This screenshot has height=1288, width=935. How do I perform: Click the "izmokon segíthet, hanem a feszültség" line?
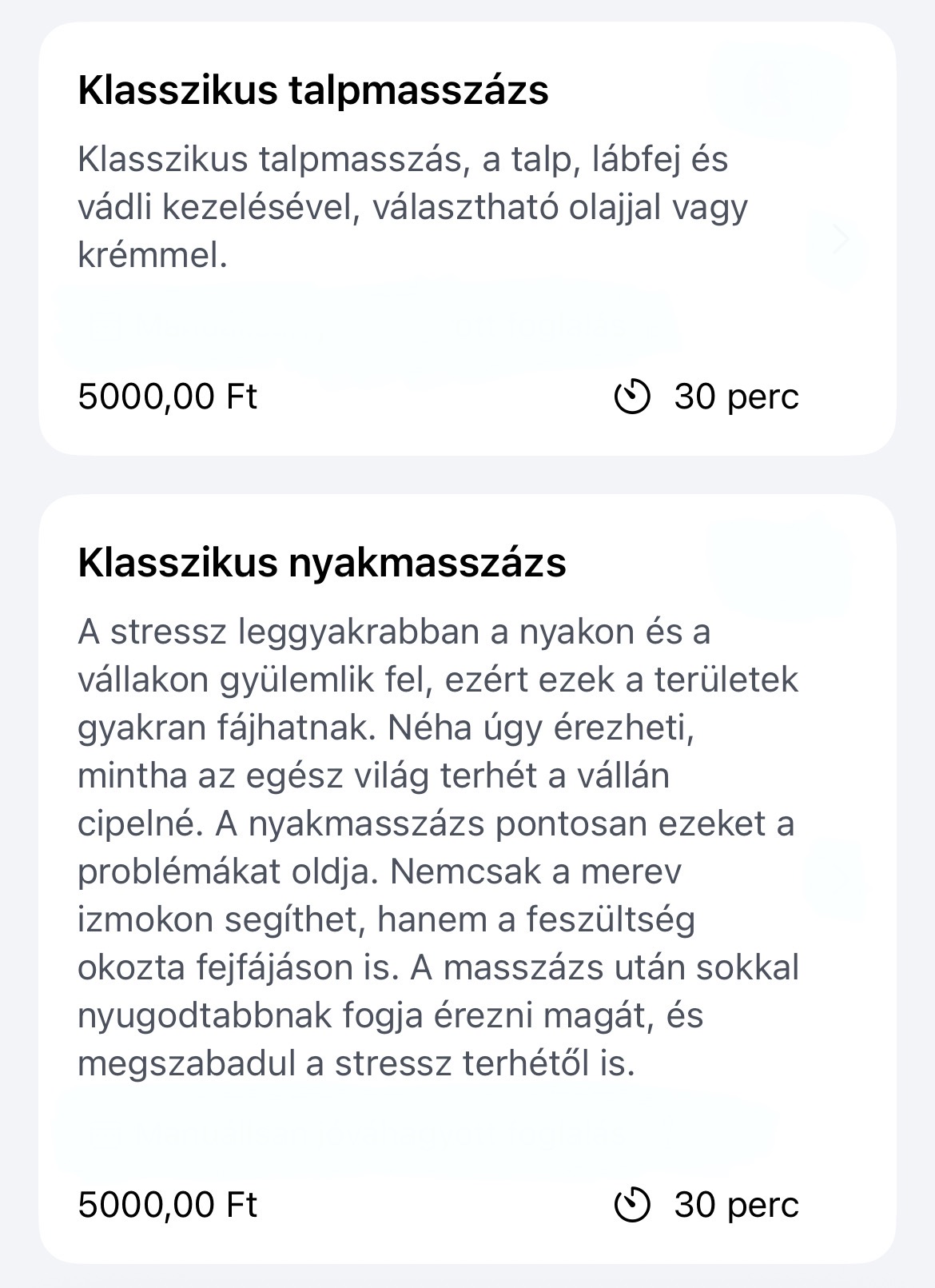point(387,920)
